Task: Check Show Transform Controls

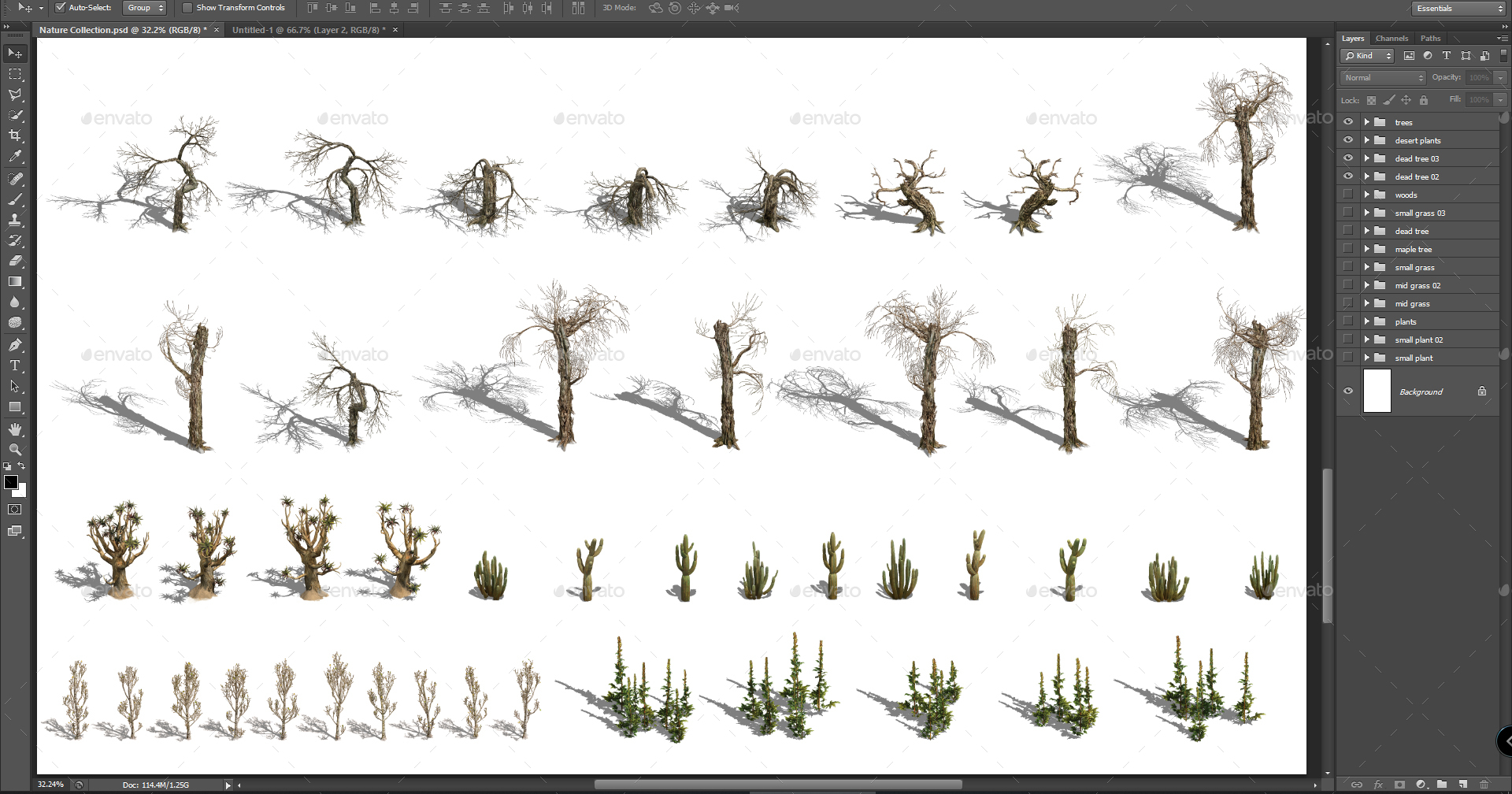Action: [187, 8]
